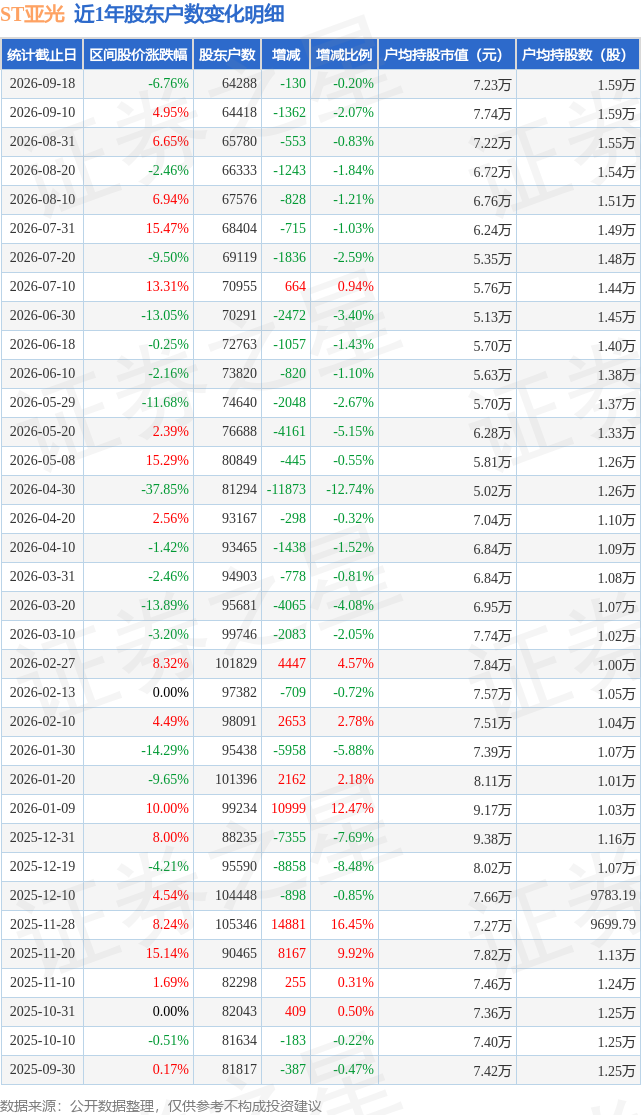Image resolution: width=641 pixels, height=1115 pixels.
Task: Click the 9783.19 average shares cell
Action: tap(613, 895)
